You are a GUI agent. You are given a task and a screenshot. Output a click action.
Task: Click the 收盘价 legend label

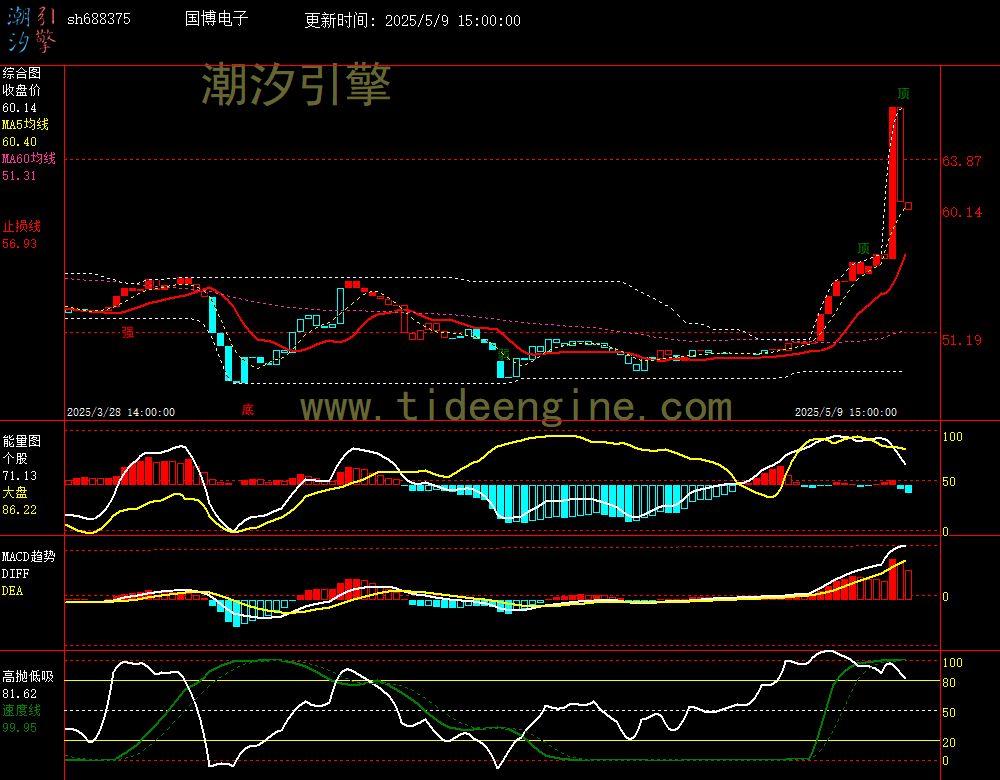[22, 91]
